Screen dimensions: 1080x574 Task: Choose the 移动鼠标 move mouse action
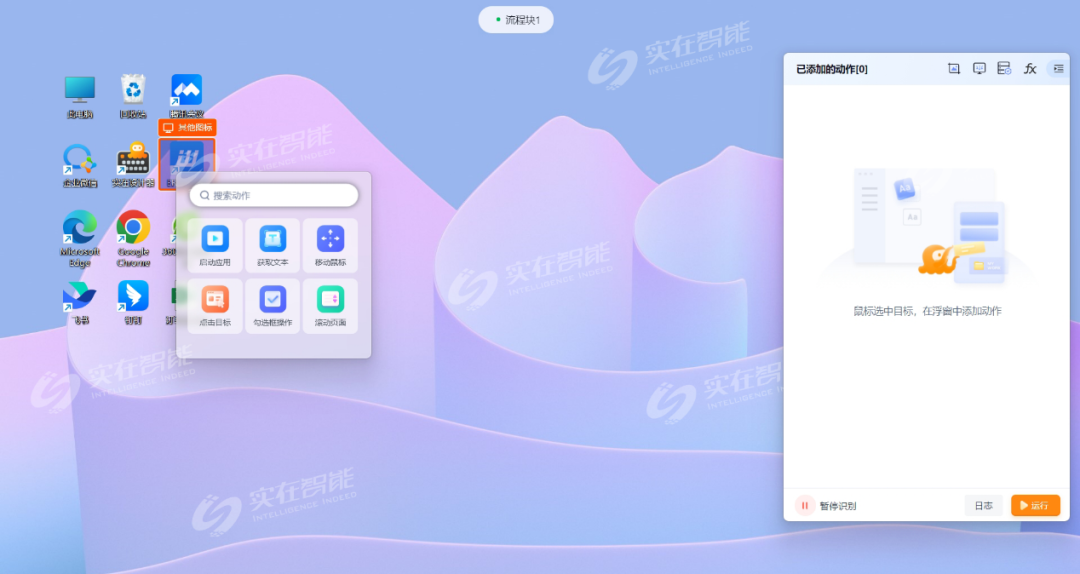[331, 246]
